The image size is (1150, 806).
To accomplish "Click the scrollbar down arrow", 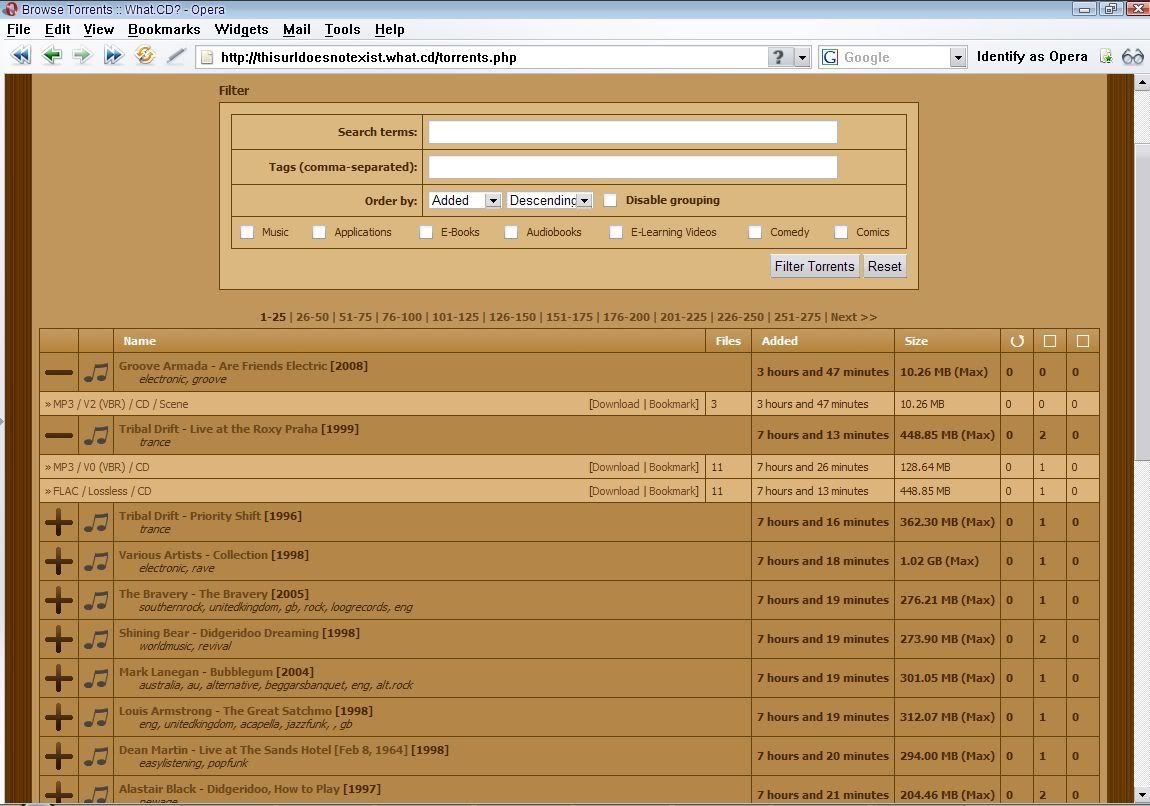I will click(x=1142, y=795).
